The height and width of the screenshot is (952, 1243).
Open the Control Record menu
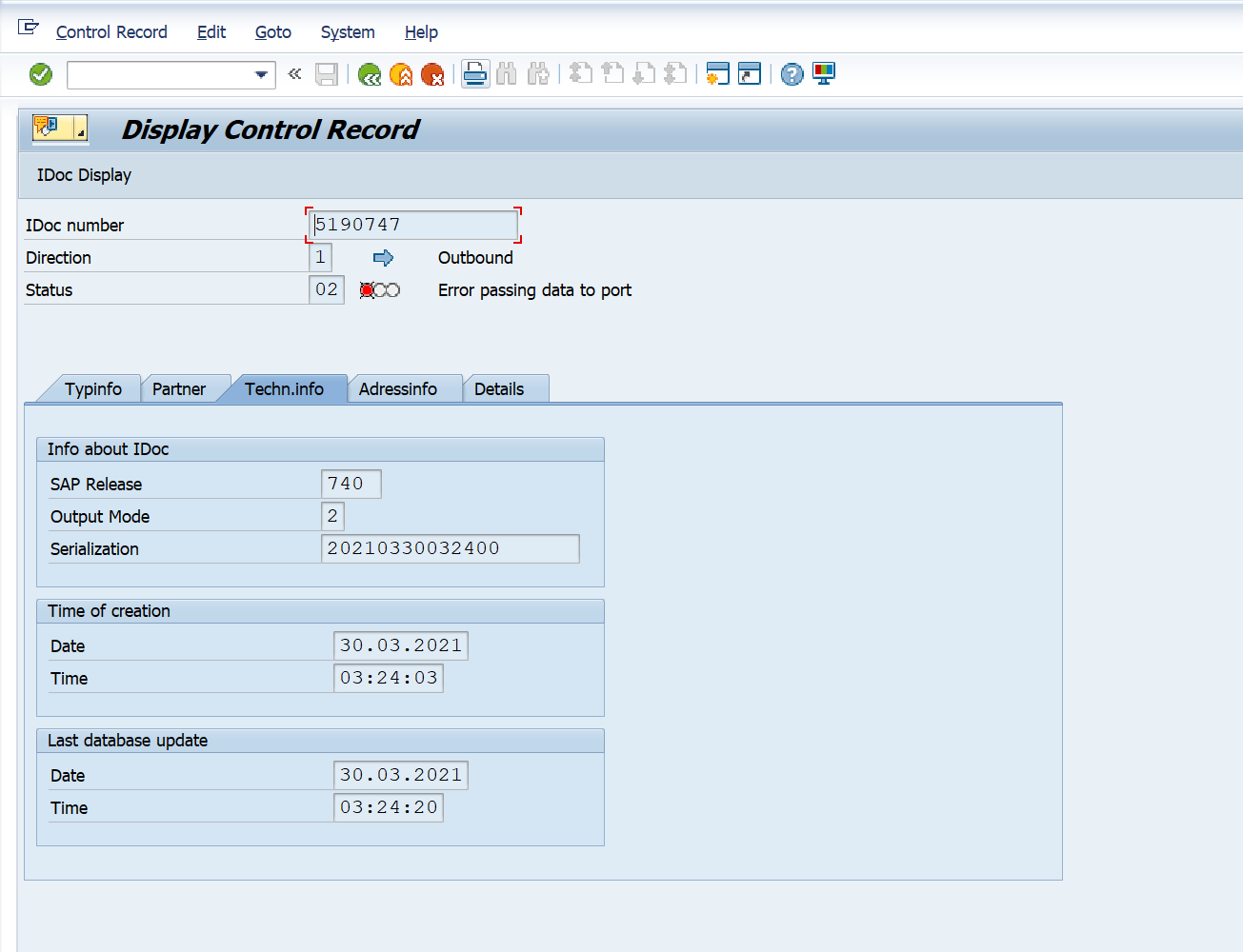[111, 32]
